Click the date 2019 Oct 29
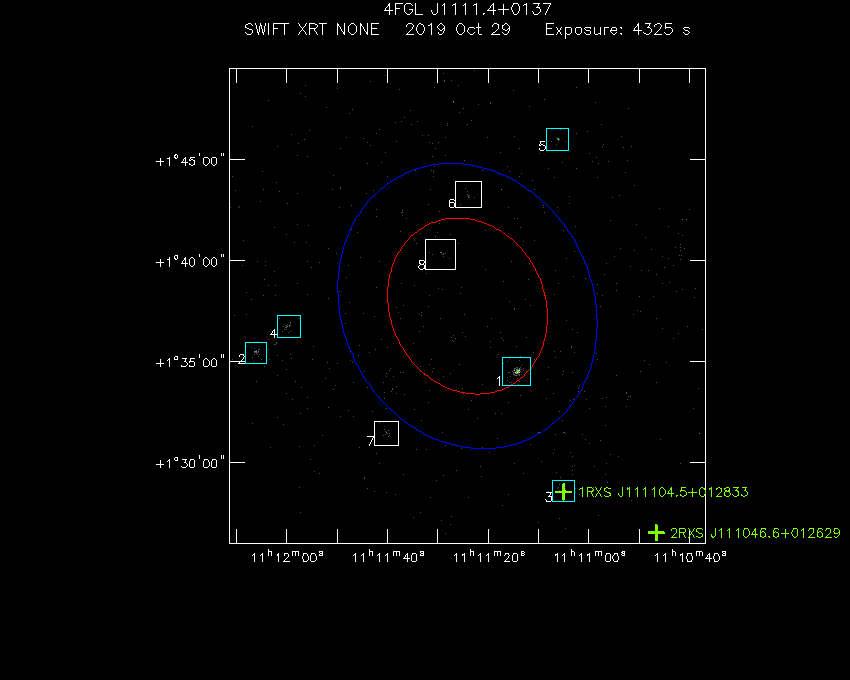The image size is (850, 680). pyautogui.click(x=458, y=29)
